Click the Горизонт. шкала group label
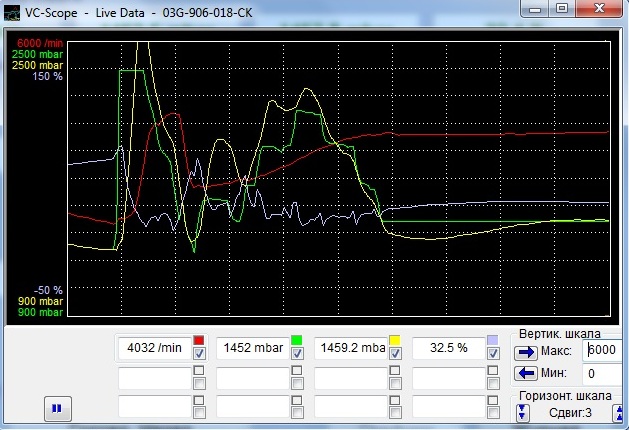This screenshot has width=629, height=430. pos(565,396)
